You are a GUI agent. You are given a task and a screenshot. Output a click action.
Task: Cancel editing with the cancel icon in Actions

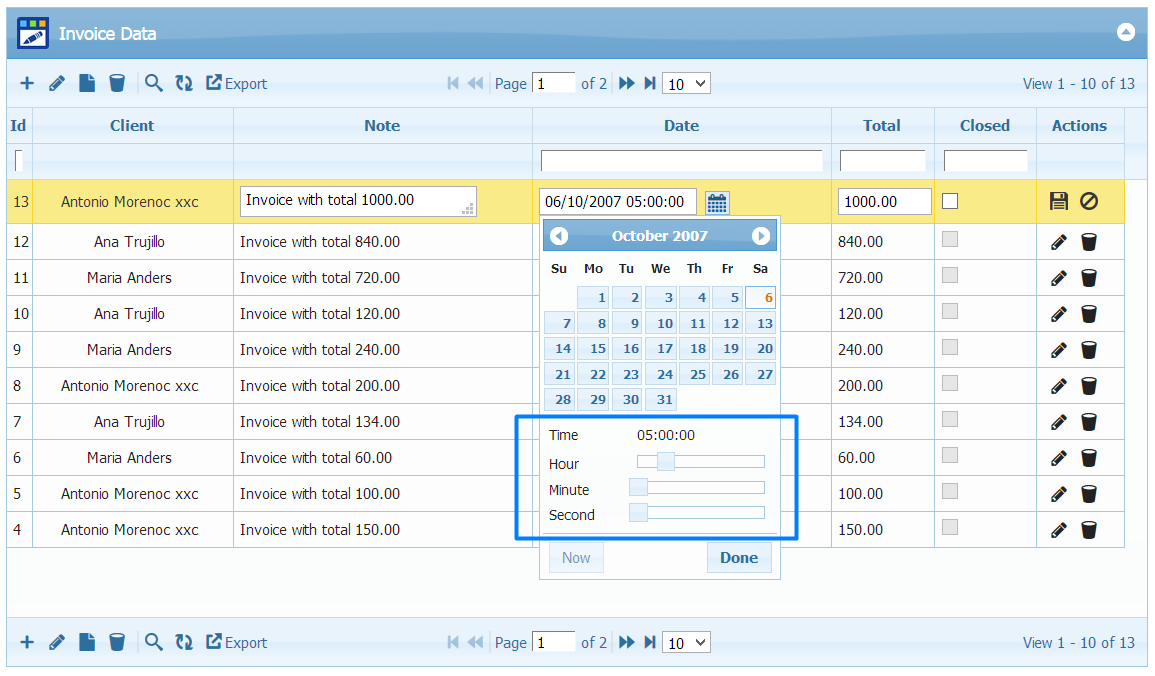click(1089, 201)
